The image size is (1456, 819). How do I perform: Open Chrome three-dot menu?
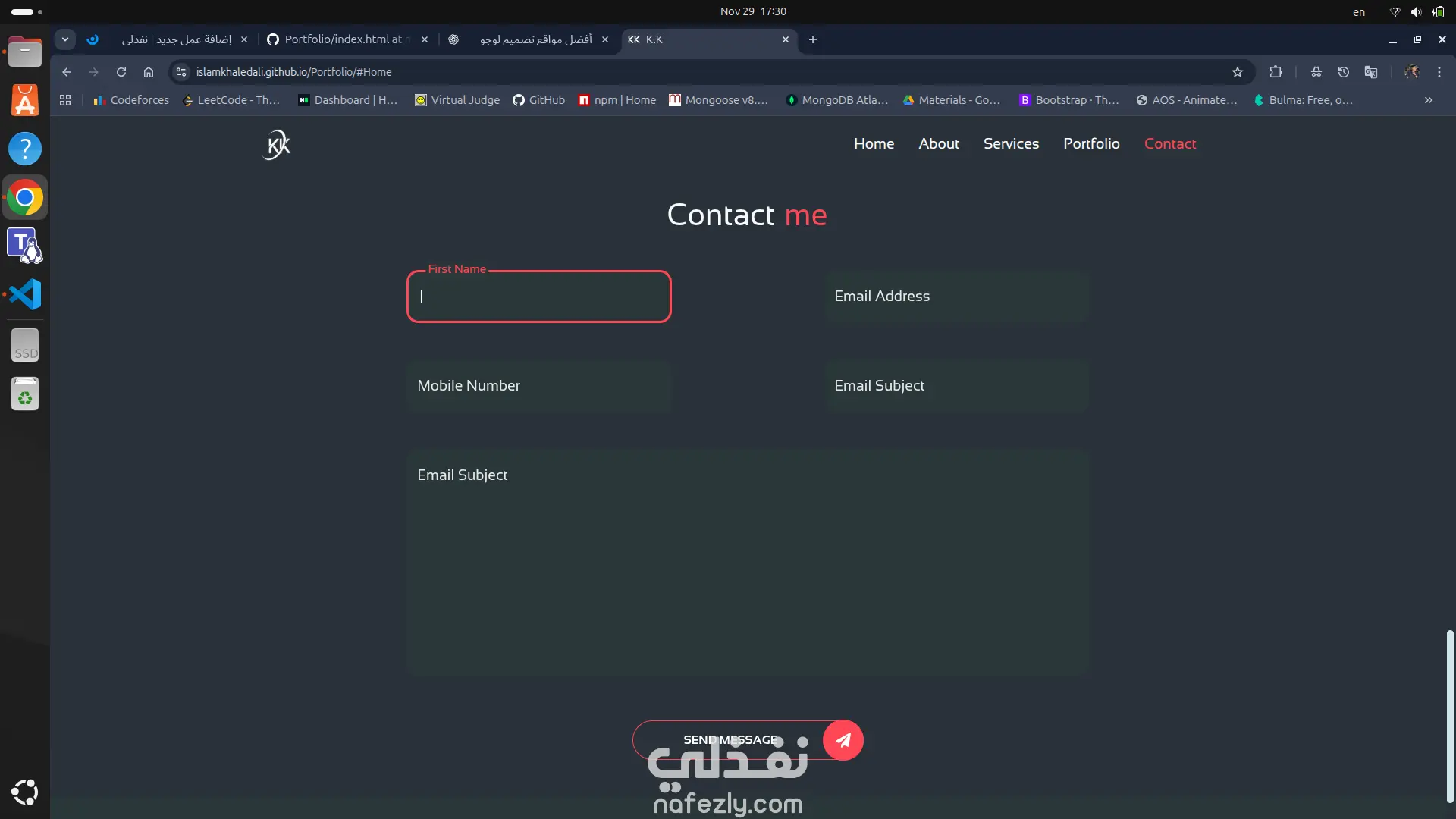1439,72
